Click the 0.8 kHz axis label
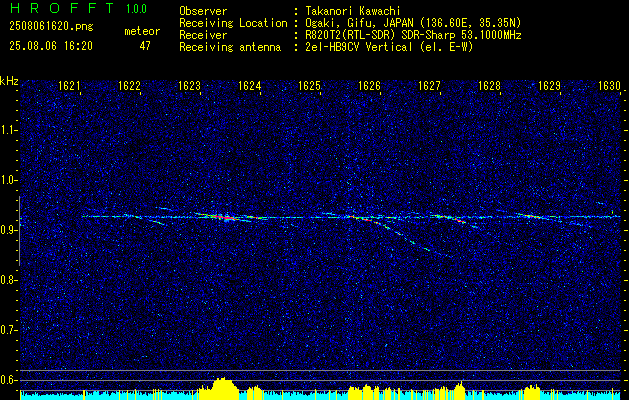This screenshot has height=400, width=629. (x=9, y=280)
